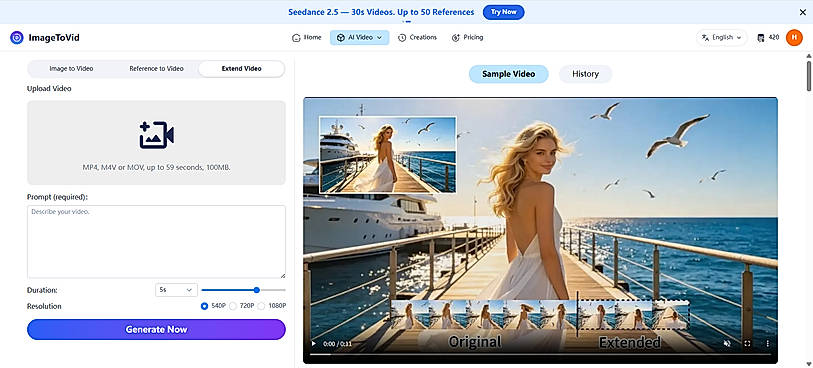This screenshot has height=368, width=813.
Task: Play the sample video
Action: tap(313, 344)
